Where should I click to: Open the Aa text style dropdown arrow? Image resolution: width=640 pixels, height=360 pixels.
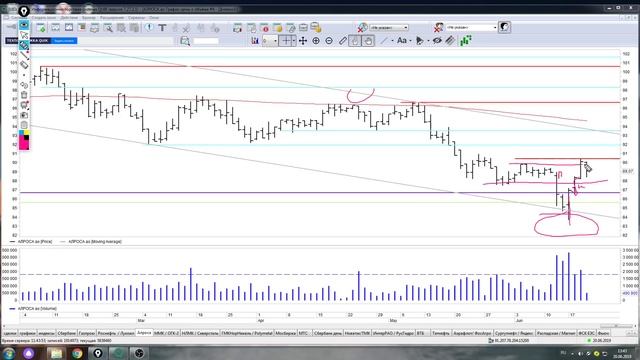(410, 41)
